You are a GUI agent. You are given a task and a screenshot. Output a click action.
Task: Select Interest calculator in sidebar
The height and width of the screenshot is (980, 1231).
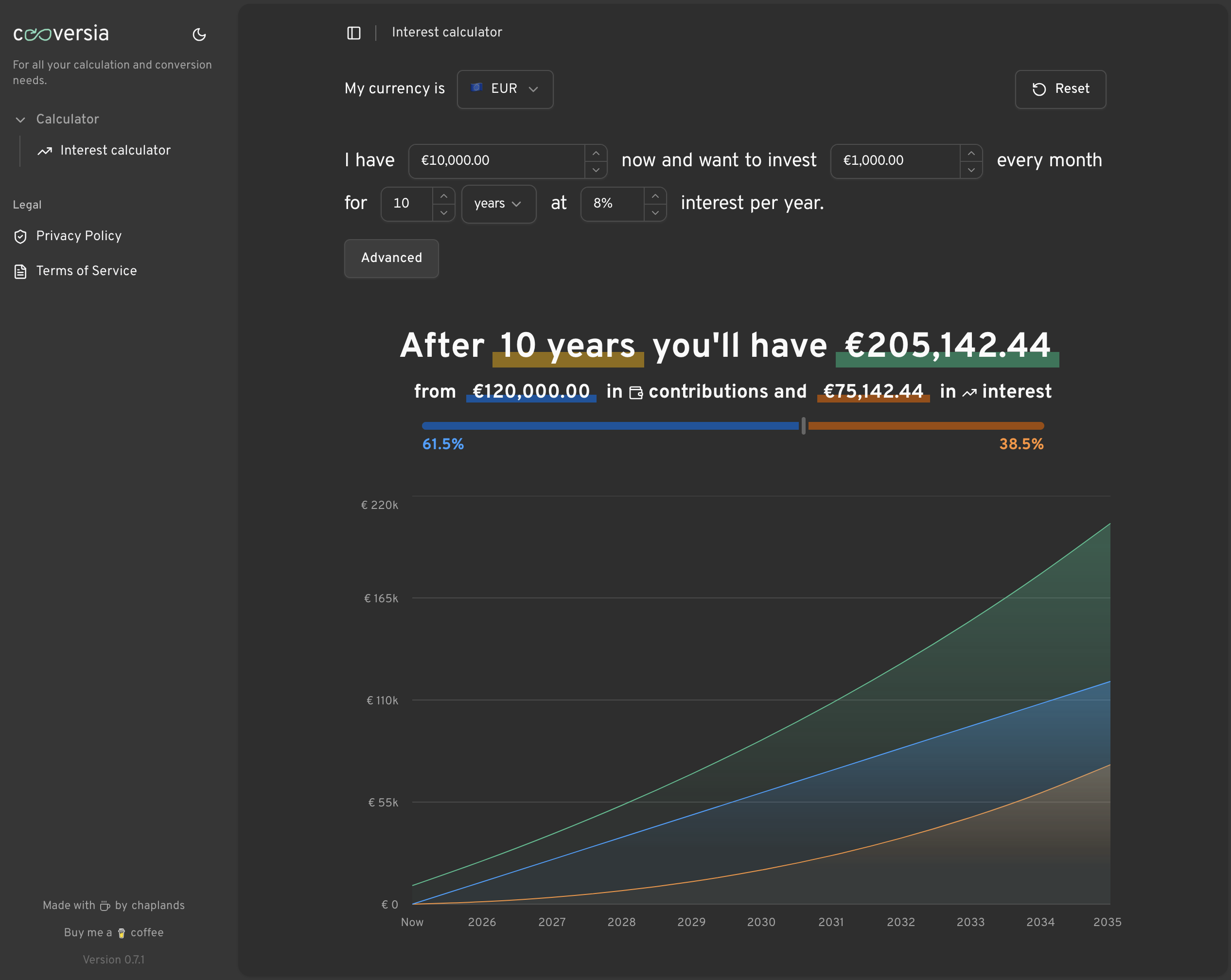(x=115, y=151)
